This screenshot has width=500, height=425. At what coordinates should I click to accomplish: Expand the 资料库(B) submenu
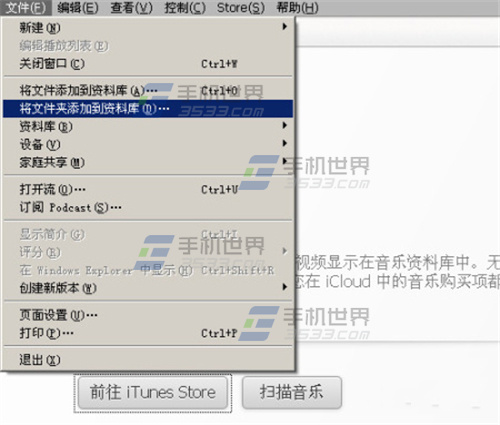[148, 126]
